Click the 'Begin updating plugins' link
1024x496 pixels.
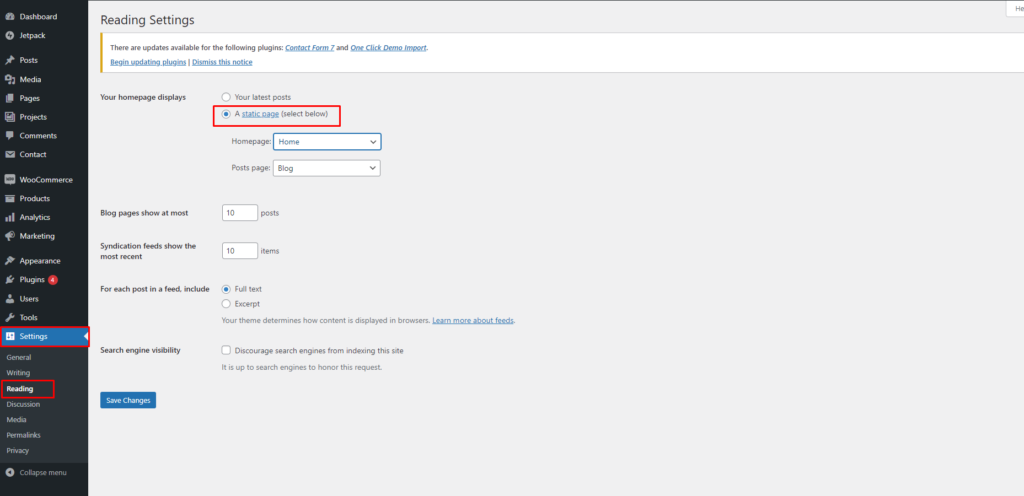tap(148, 62)
